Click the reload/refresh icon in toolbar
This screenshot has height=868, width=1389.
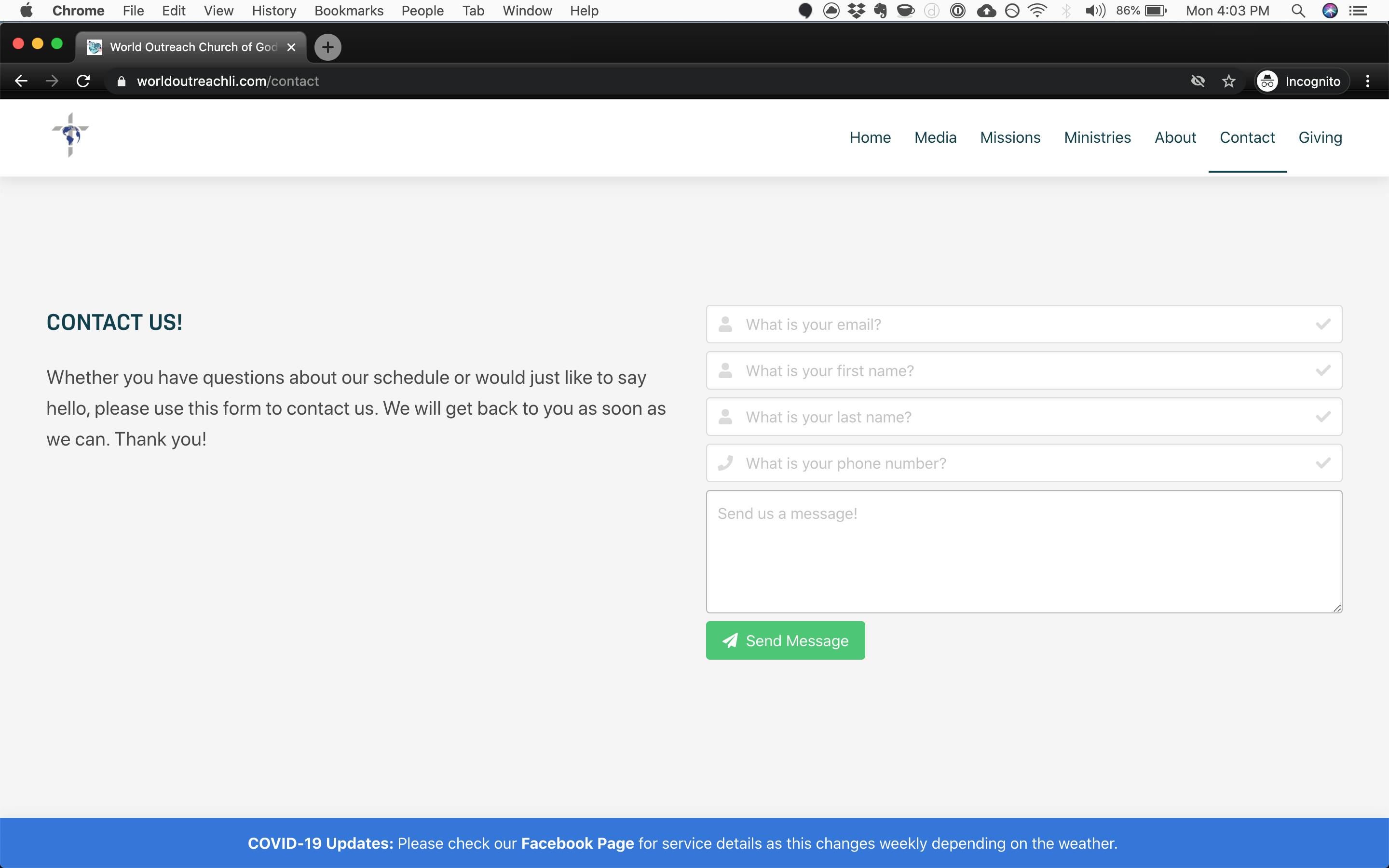(85, 81)
